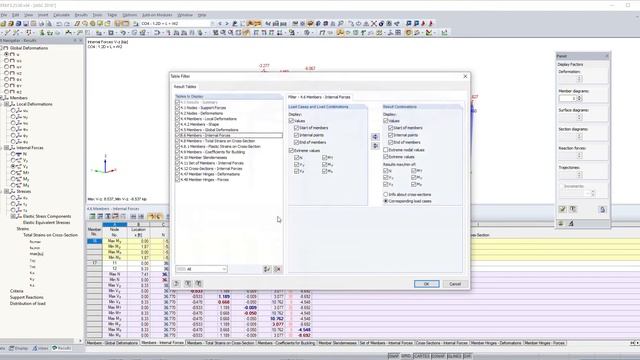Close the right-side Panel with its X
The image size is (640, 360).
point(607,56)
